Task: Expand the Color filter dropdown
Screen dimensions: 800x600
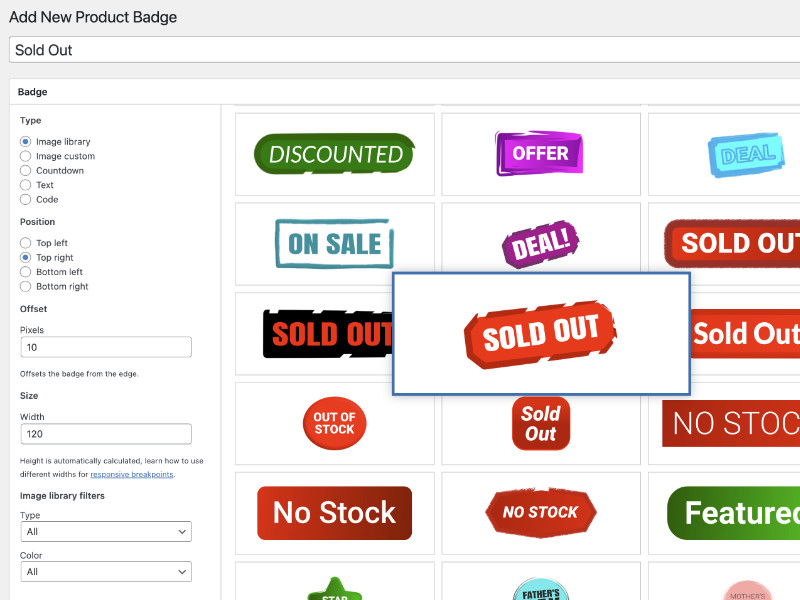Action: coord(106,572)
